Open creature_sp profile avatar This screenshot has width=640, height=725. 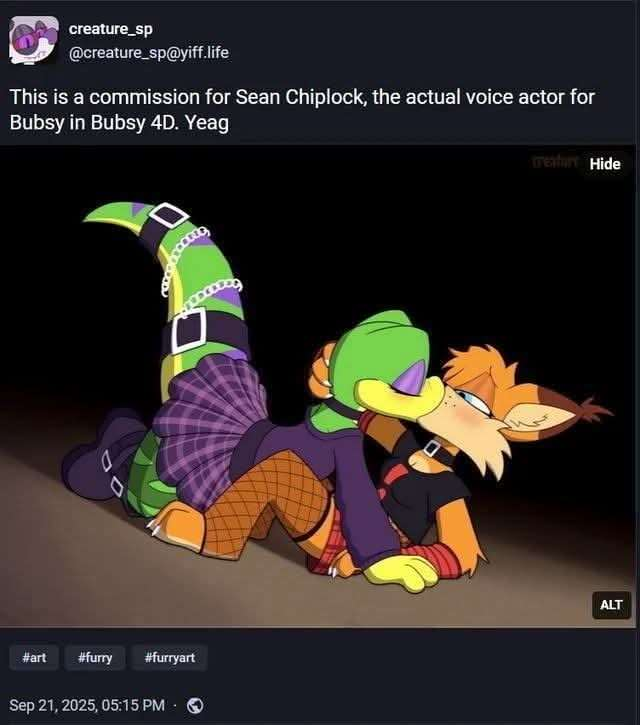pos(34,40)
